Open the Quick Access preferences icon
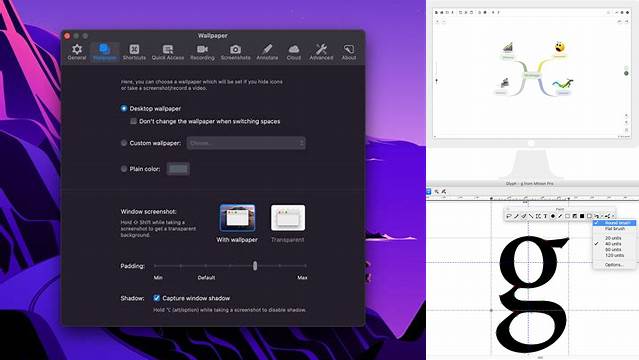 pyautogui.click(x=167, y=52)
